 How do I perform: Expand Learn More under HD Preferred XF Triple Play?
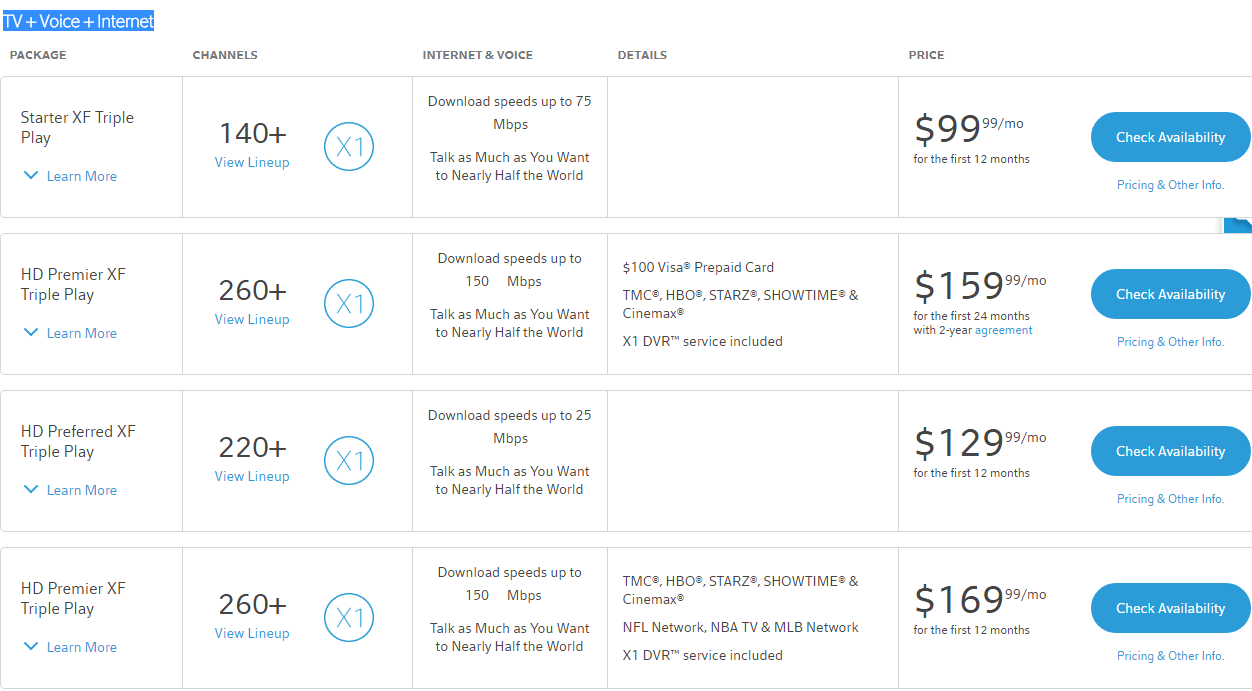(70, 490)
